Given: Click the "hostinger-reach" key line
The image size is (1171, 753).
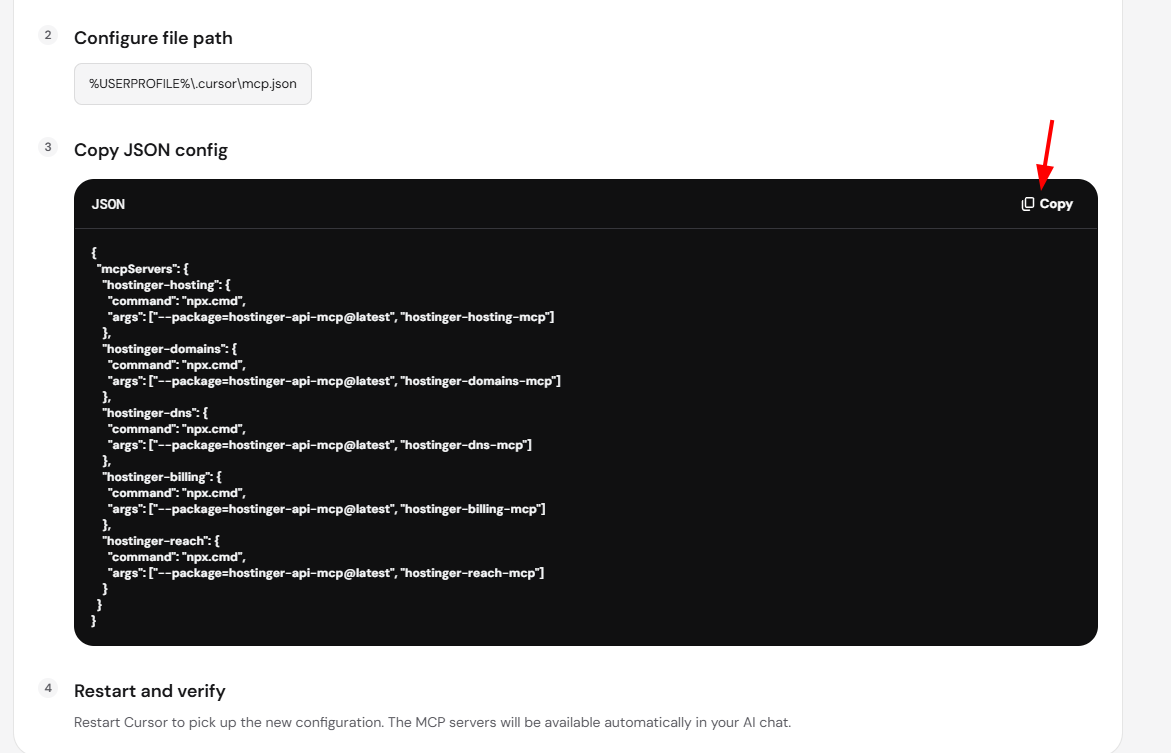Looking at the screenshot, I should coord(161,541).
